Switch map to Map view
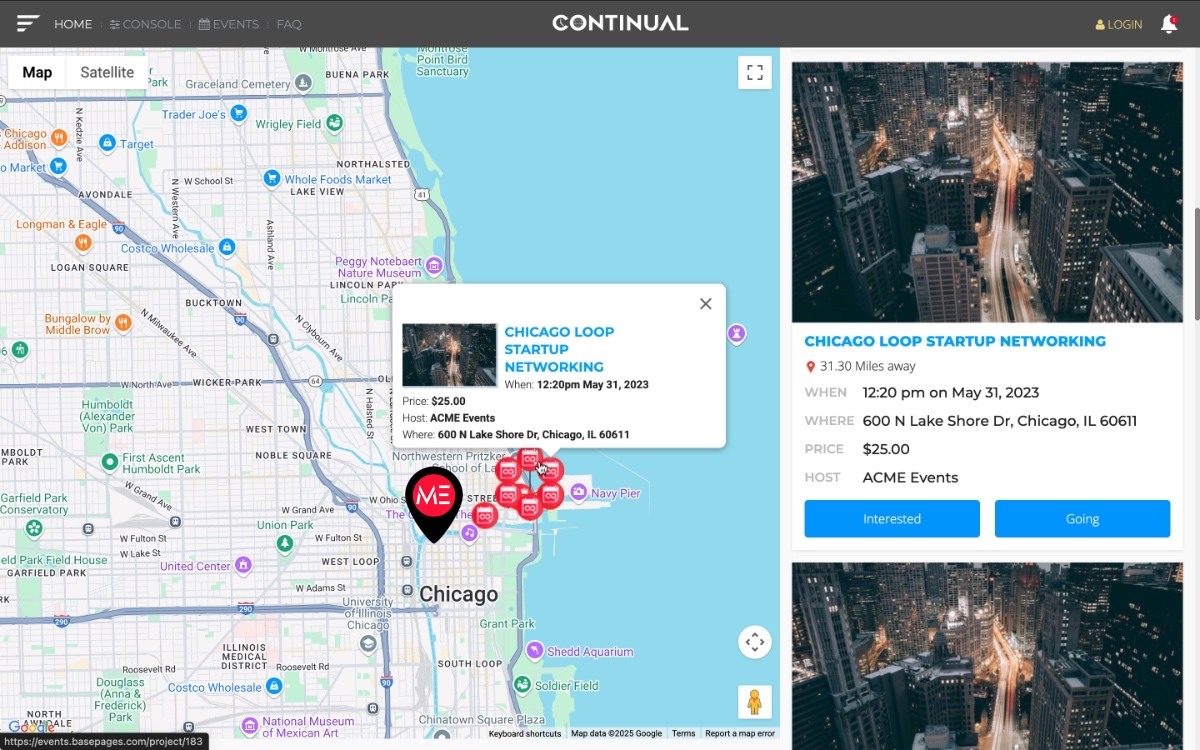This screenshot has width=1200, height=750. tap(37, 72)
